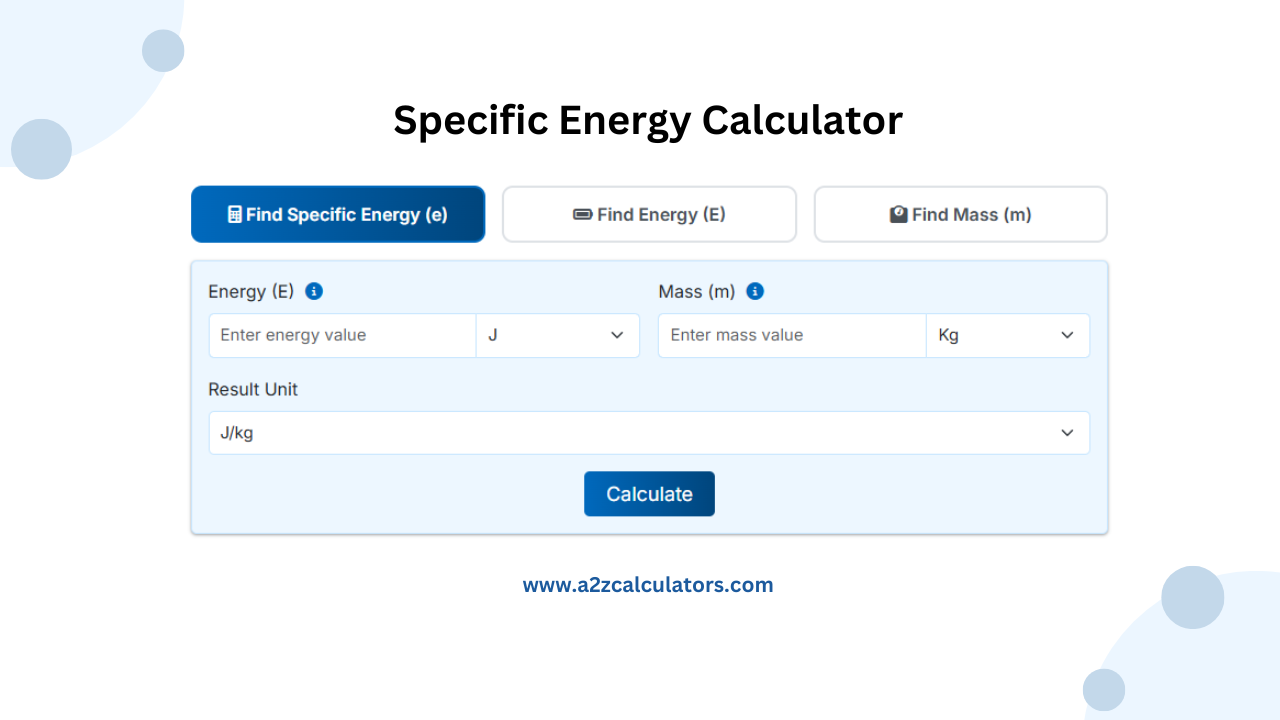Image resolution: width=1280 pixels, height=720 pixels.
Task: Open the info tooltip next to Mass (m)
Action: [x=755, y=291]
